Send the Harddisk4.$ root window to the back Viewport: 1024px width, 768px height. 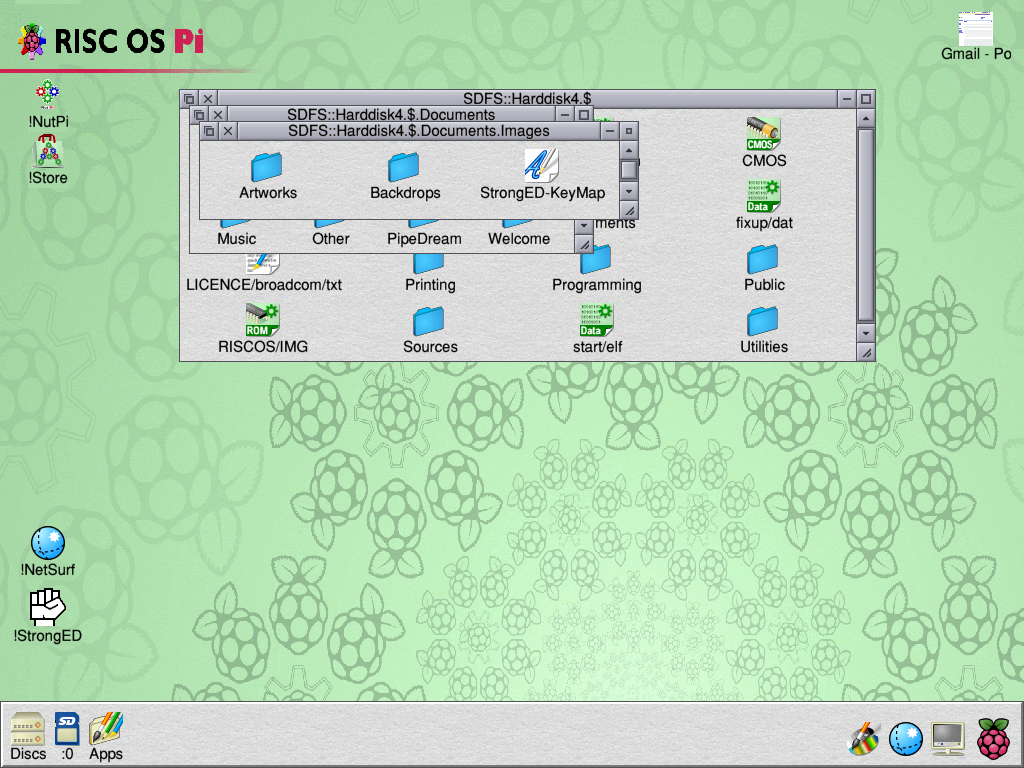pyautogui.click(x=189, y=99)
